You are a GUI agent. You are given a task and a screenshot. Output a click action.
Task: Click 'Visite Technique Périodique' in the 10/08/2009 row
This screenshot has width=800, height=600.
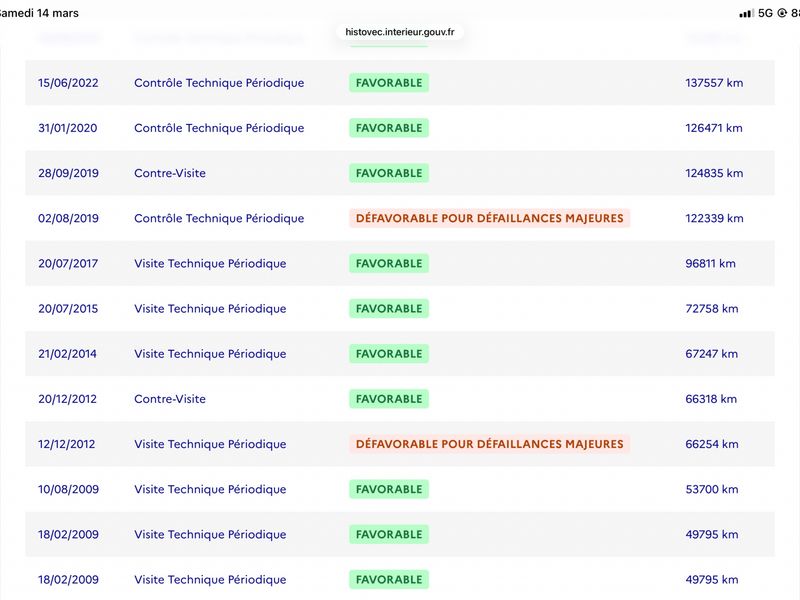tap(210, 489)
